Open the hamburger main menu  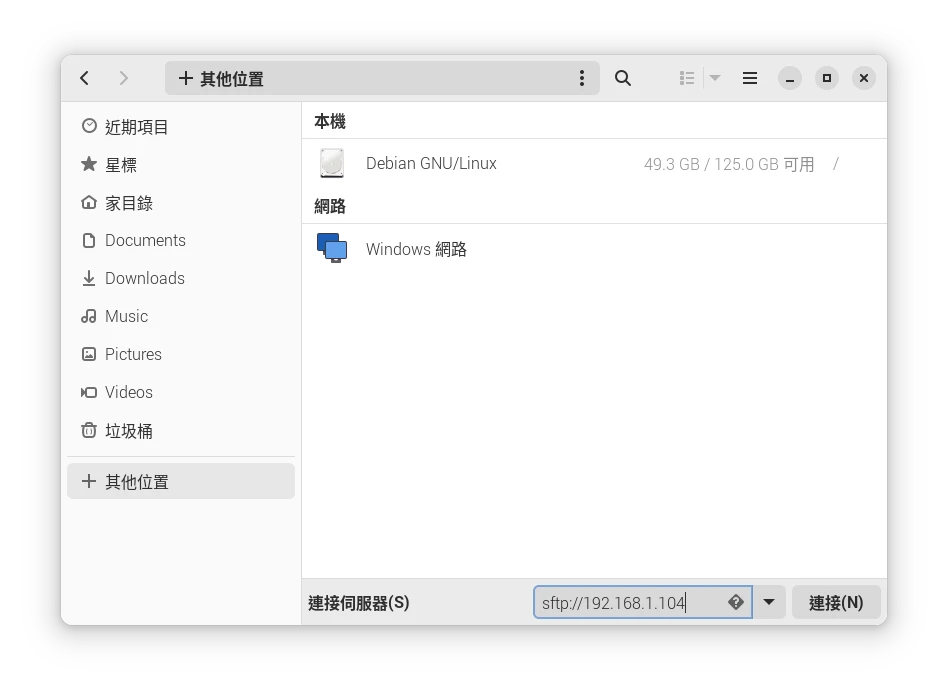point(750,78)
